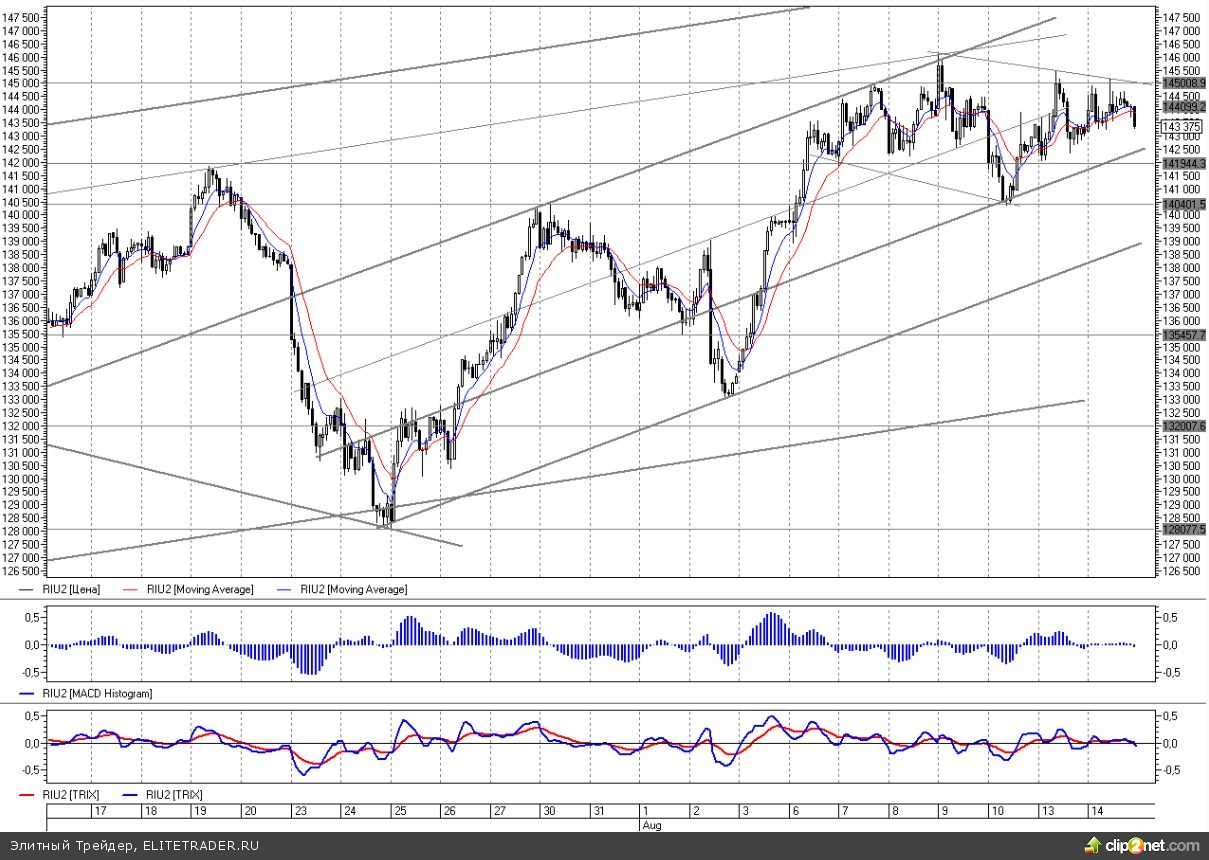This screenshot has width=1209, height=860.
Task: Select the 128077.5 bottom level label
Action: coord(1182,529)
